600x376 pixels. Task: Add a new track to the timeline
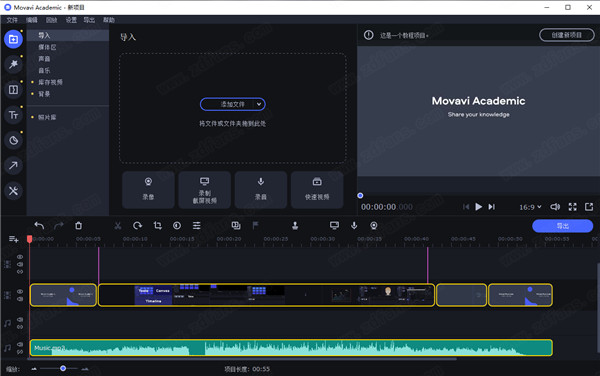[x=14, y=239]
